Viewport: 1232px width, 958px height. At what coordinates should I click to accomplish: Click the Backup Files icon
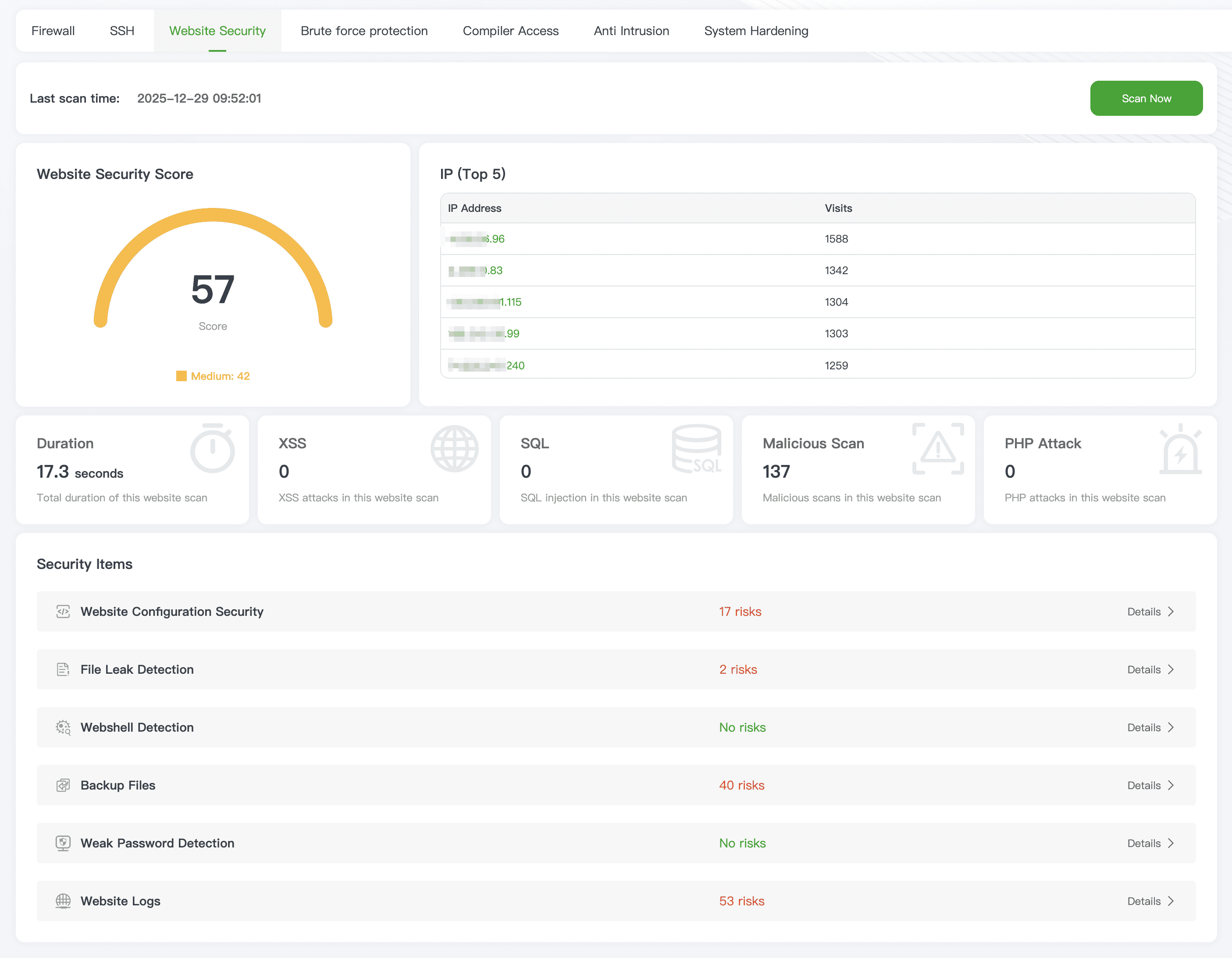pyautogui.click(x=63, y=785)
